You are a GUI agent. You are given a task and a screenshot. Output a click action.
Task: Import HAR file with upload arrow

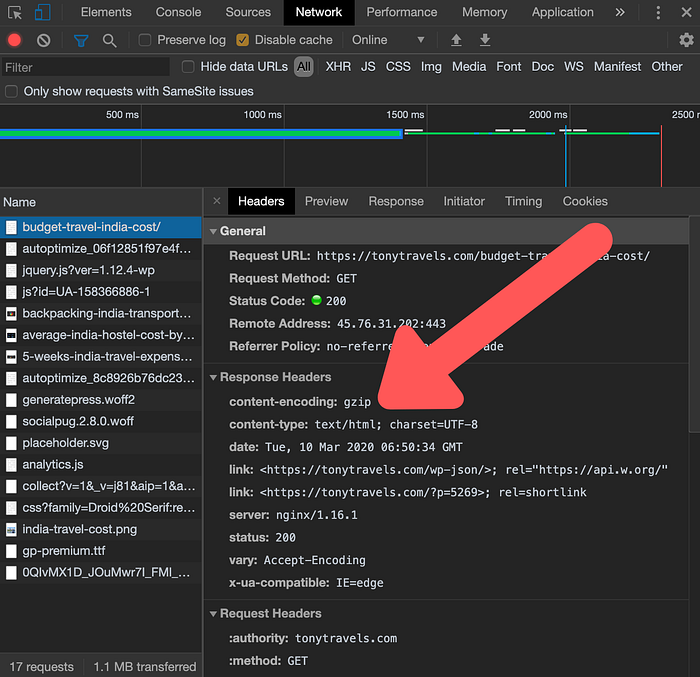coord(456,40)
